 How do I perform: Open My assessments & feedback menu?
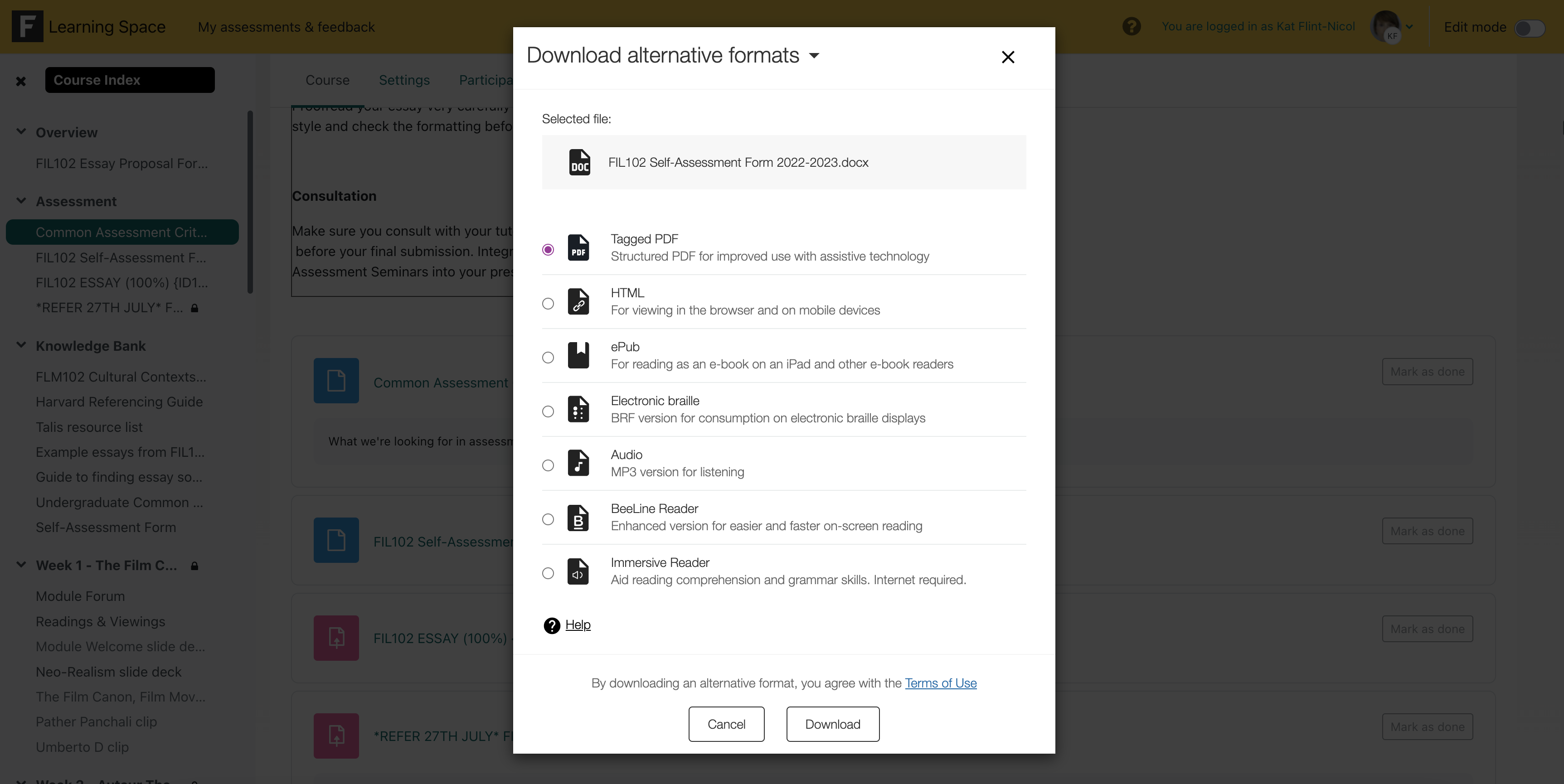pos(286,27)
